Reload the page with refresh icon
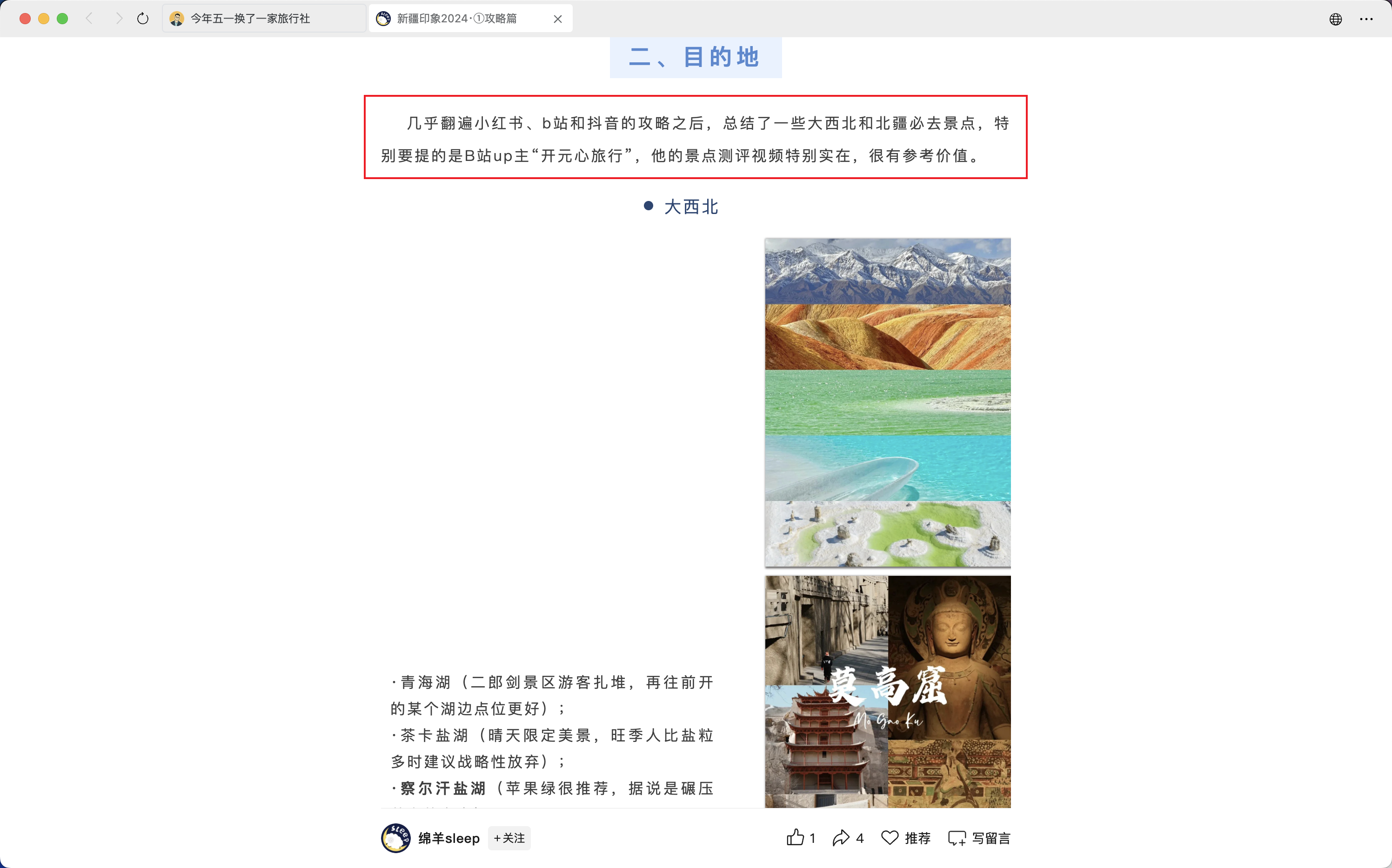The width and height of the screenshot is (1392, 868). tap(143, 19)
